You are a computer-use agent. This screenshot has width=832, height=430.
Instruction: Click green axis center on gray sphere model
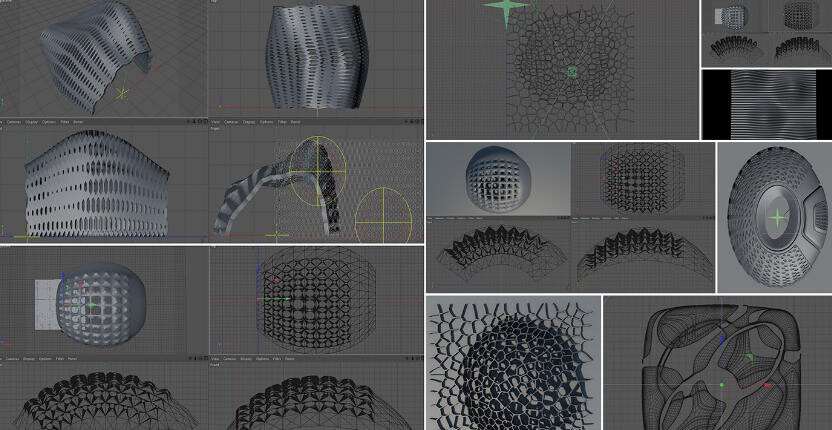tap(92, 304)
